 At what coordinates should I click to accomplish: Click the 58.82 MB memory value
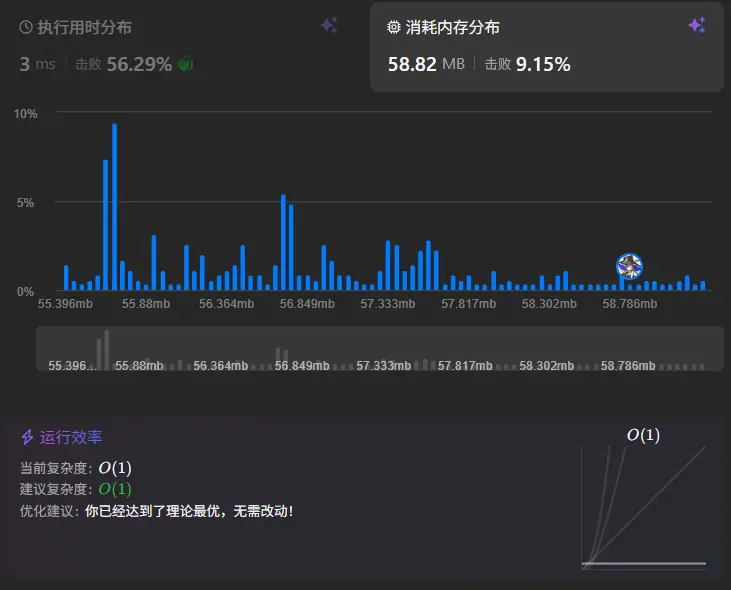426,64
